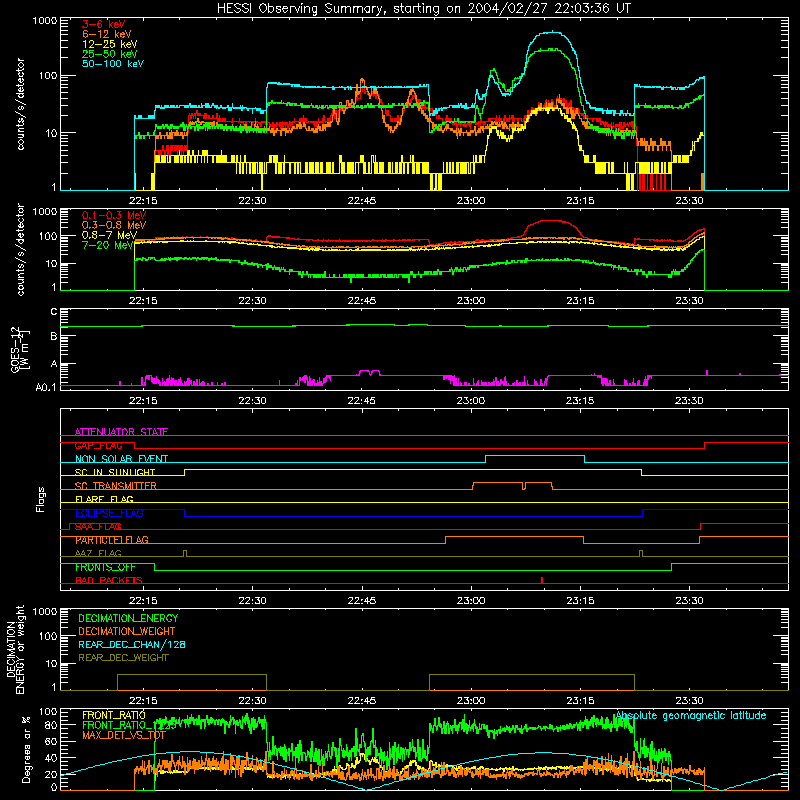Click the DECIMATION_WEIGHT legend label

point(127,631)
